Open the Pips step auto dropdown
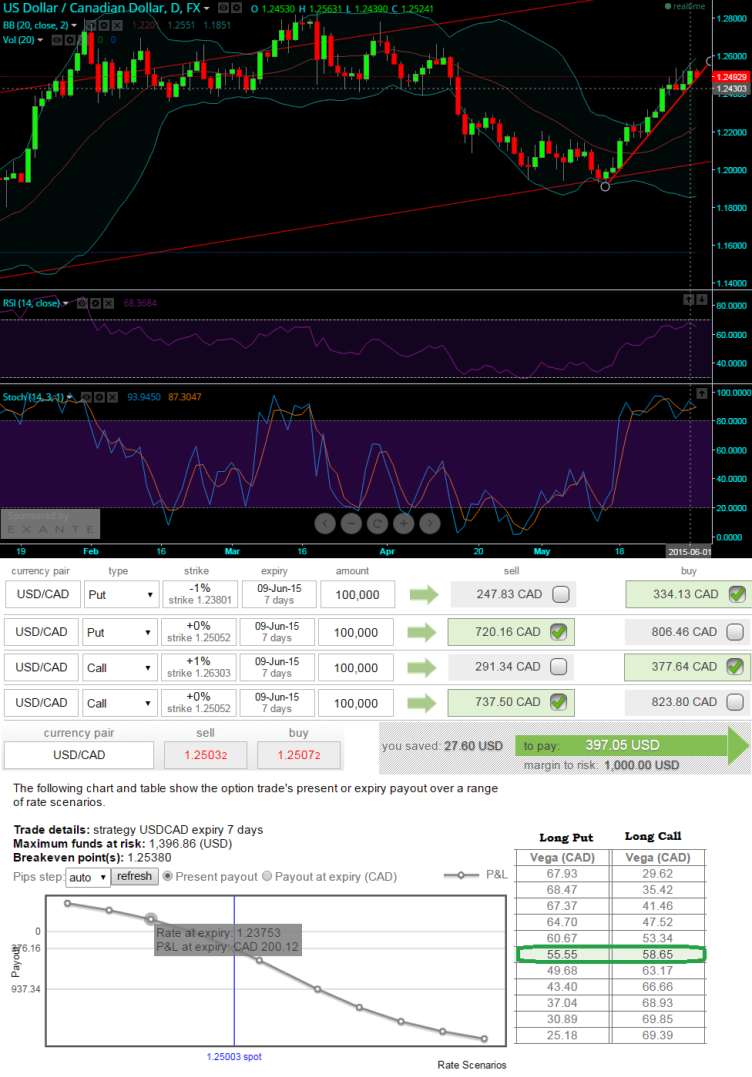The height and width of the screenshot is (1077, 752). (88, 877)
